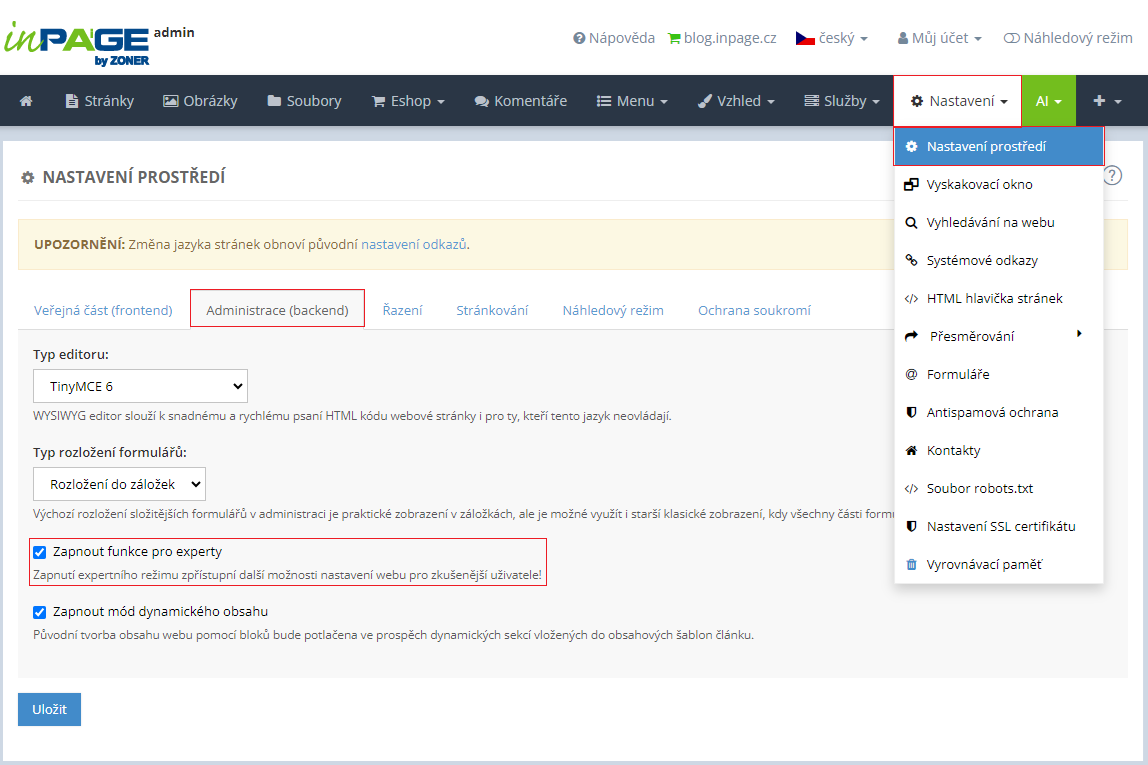Select Vyhledávání na webu menu entry
The width and height of the screenshot is (1148, 765).
click(990, 223)
